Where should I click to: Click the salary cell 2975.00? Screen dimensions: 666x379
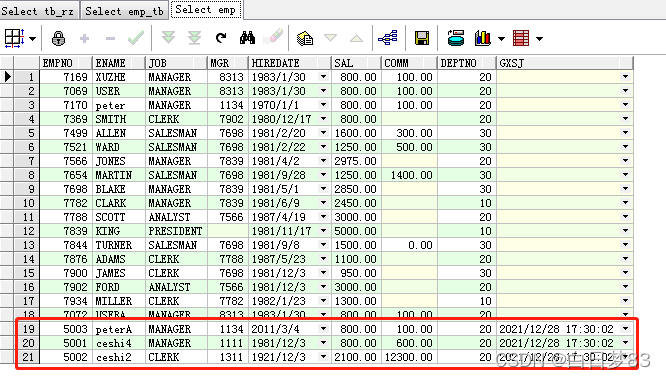[356, 161]
